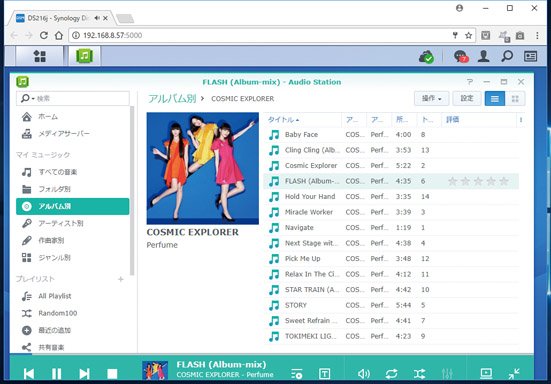The height and width of the screenshot is (384, 551).
Task: Click the now-playing thumbnail in player bar
Action: click(x=155, y=371)
